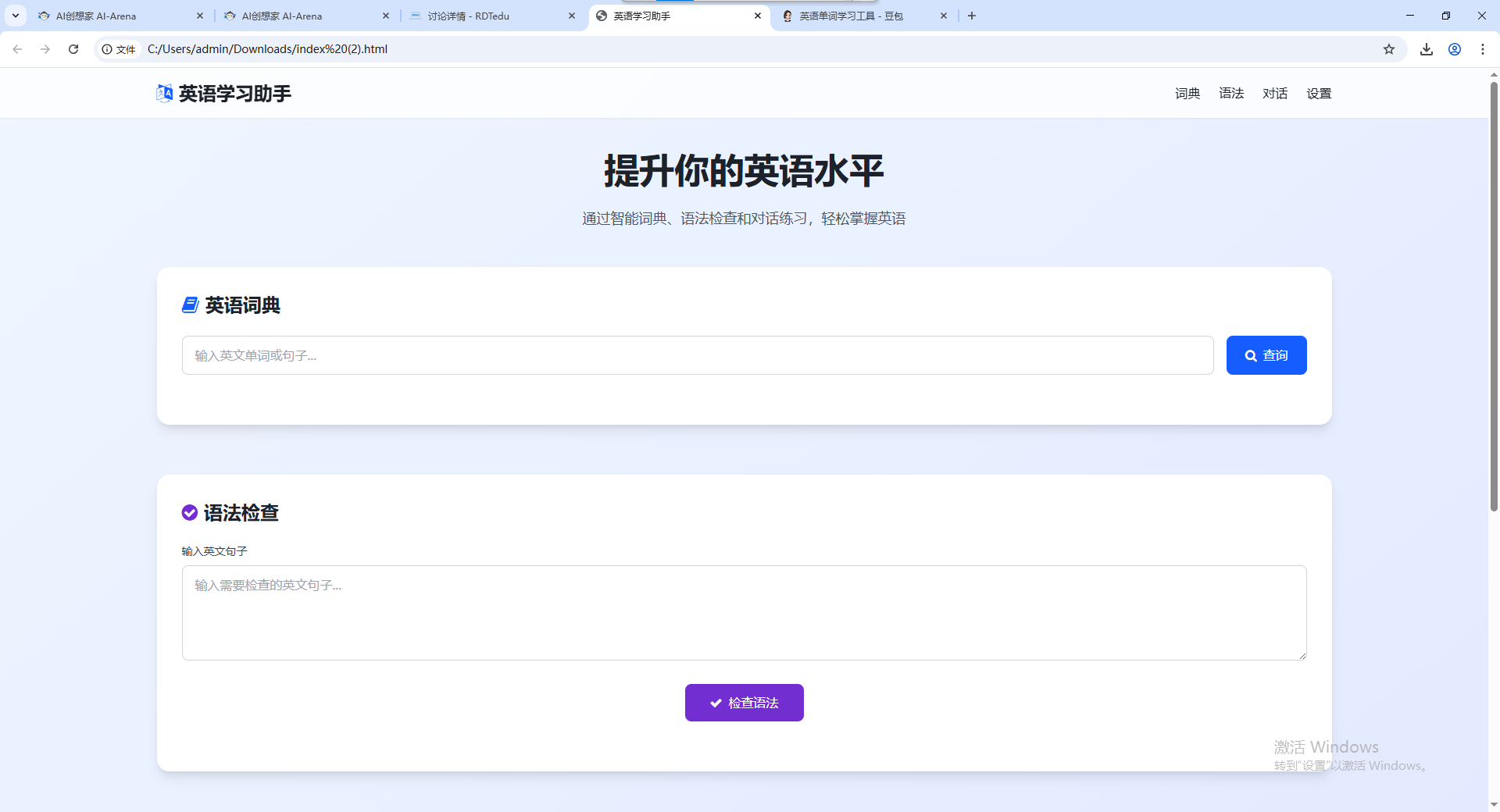Viewport: 1500px width, 812px height.
Task: Click the 语法检查 section heading
Action: click(241, 513)
